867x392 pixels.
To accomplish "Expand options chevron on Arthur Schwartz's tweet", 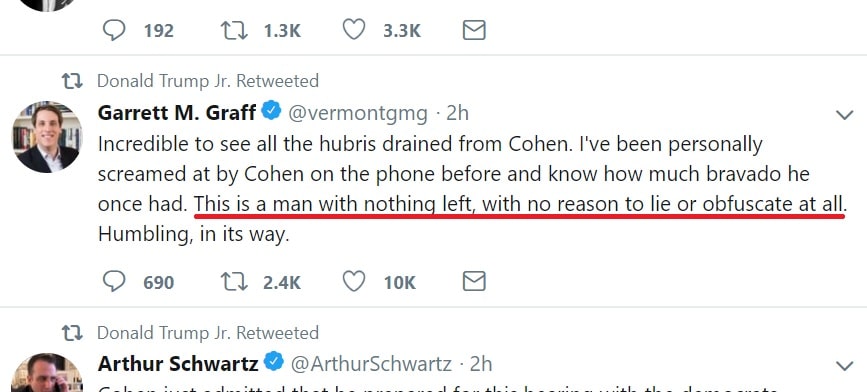I will (x=844, y=366).
